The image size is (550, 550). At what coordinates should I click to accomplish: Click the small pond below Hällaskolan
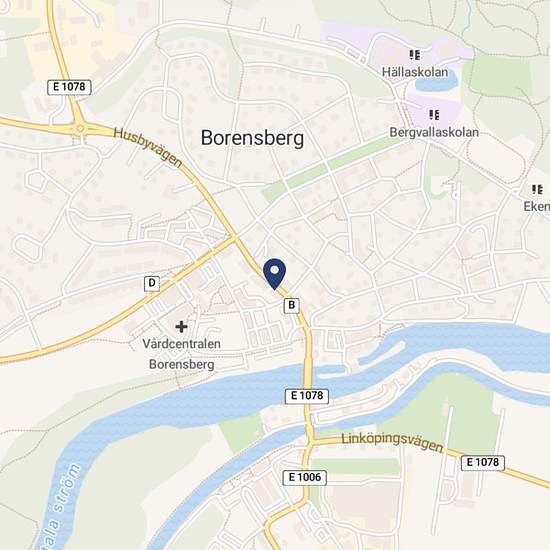tap(436, 80)
